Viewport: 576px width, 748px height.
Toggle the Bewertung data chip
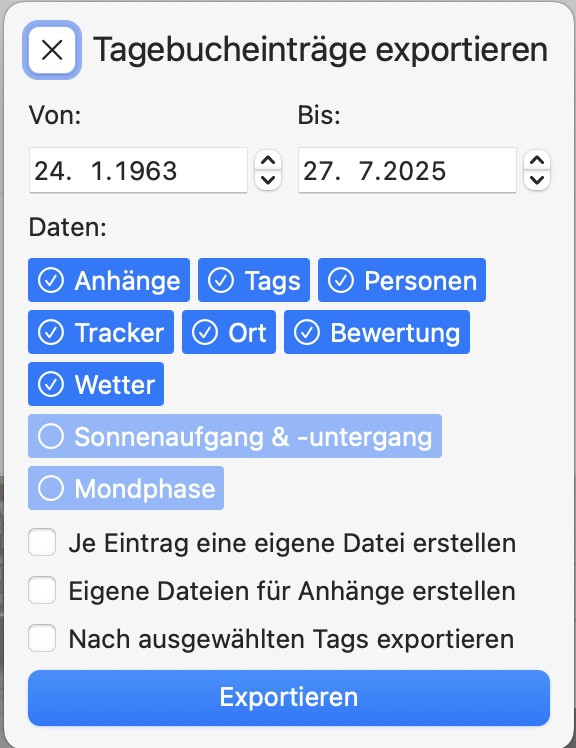[377, 332]
